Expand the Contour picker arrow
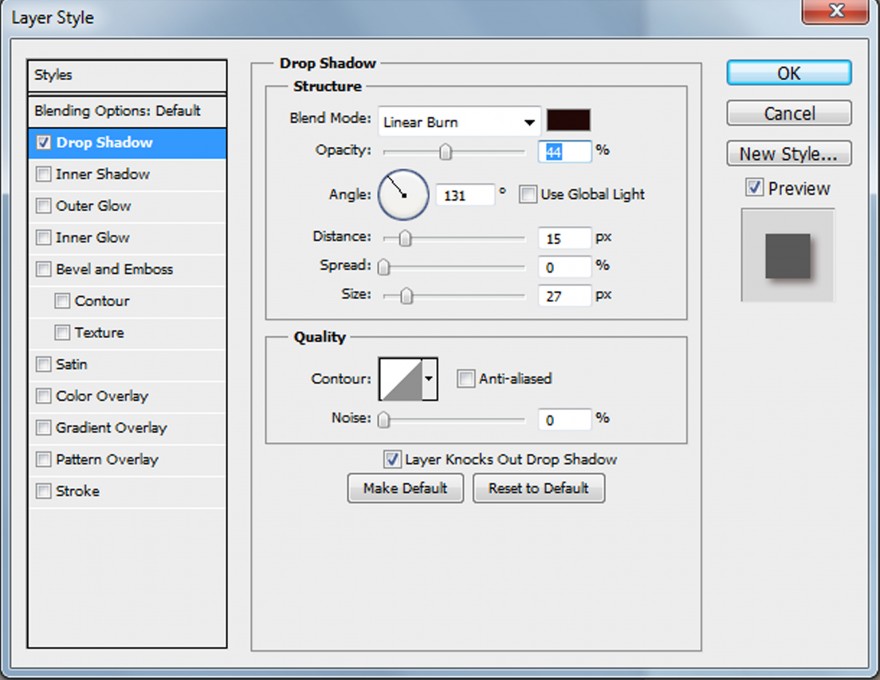Image resolution: width=880 pixels, height=680 pixels. (x=429, y=379)
